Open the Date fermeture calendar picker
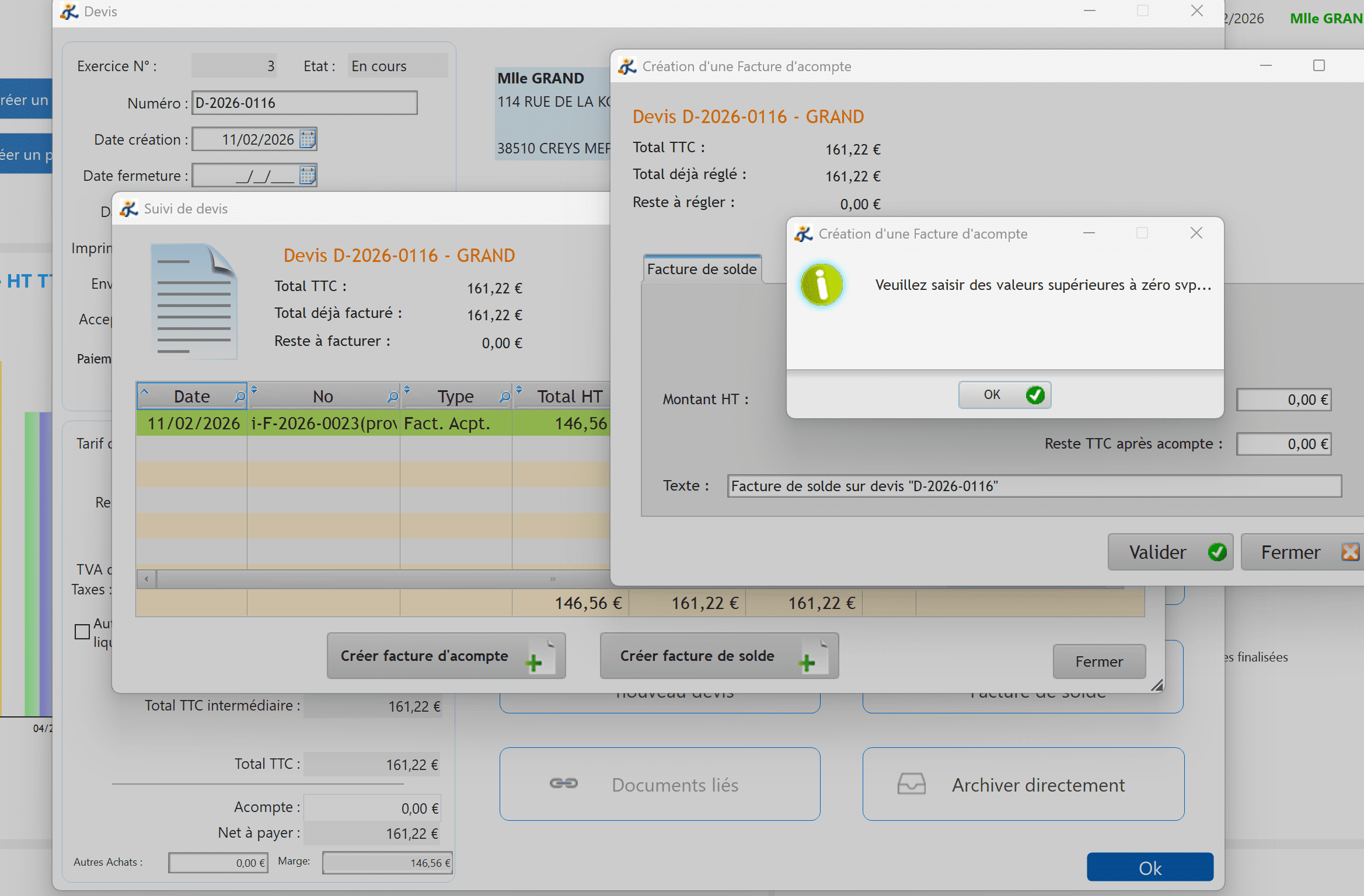The height and width of the screenshot is (896, 1364). click(x=308, y=175)
